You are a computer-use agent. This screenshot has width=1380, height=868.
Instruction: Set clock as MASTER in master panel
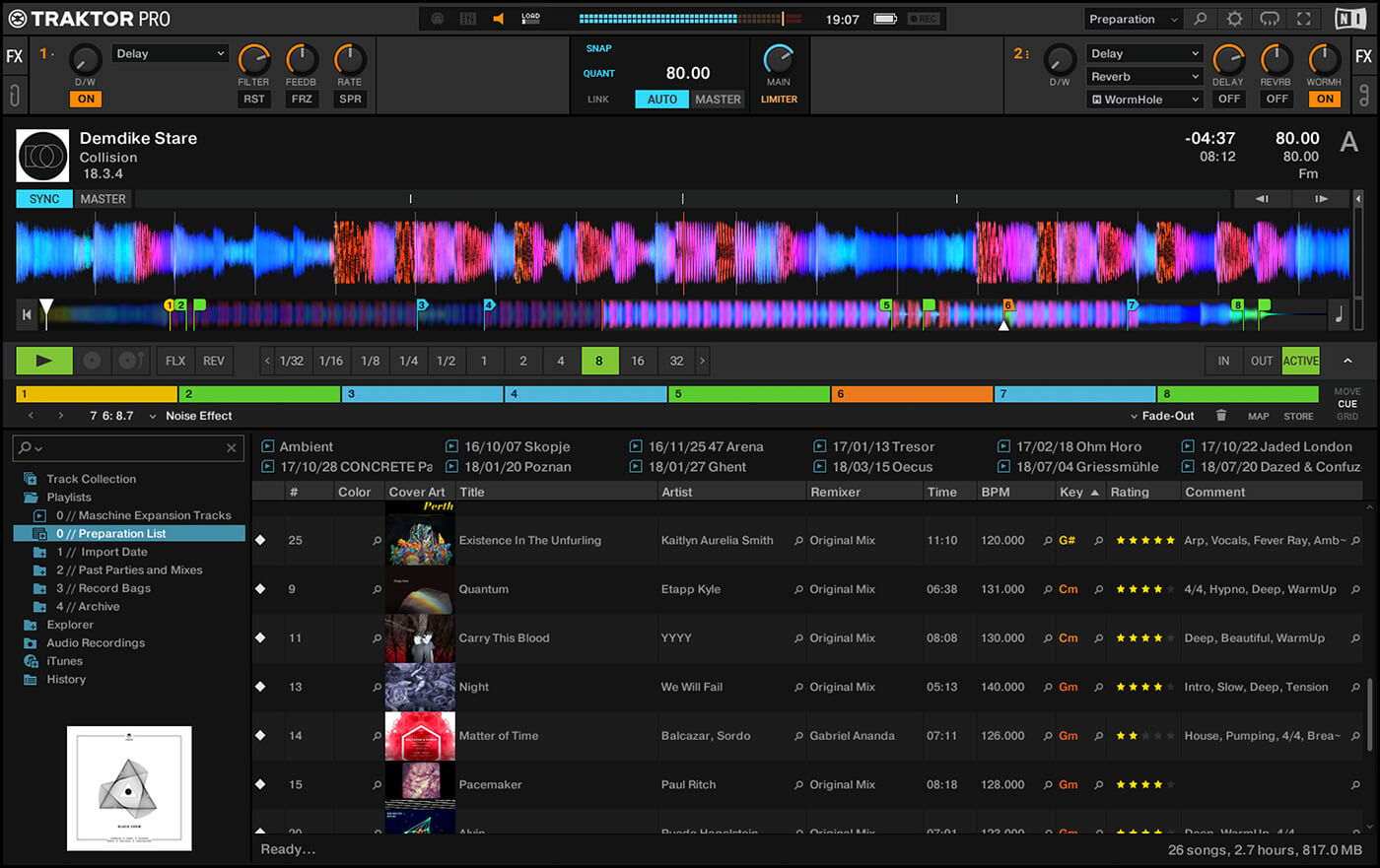pyautogui.click(x=718, y=100)
